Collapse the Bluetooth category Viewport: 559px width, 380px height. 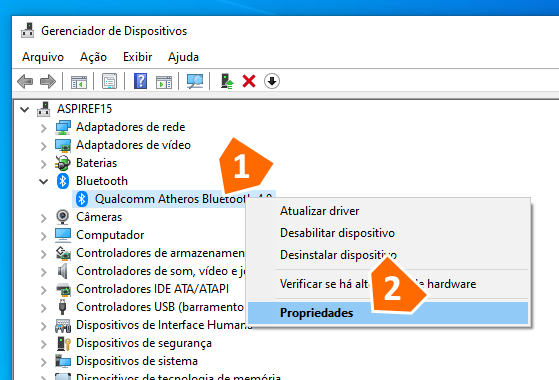click(x=43, y=181)
